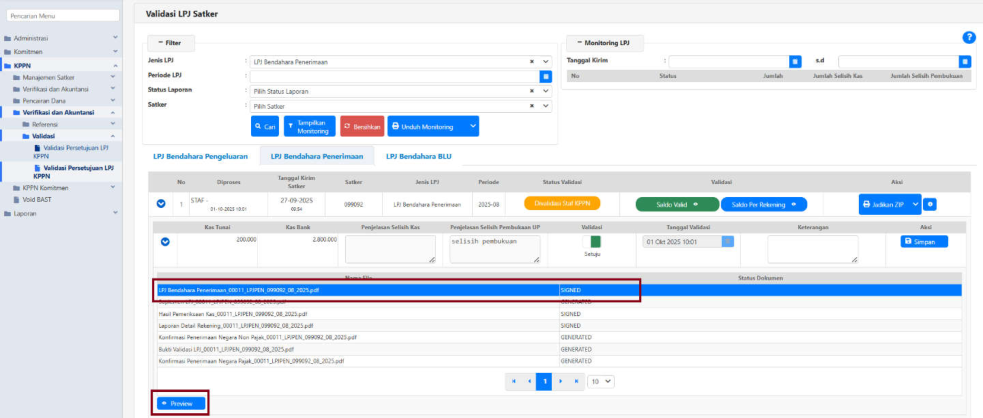The height and width of the screenshot is (418, 983).
Task: Click the eye icon beside Jadikan ZIP
Action: (930, 204)
